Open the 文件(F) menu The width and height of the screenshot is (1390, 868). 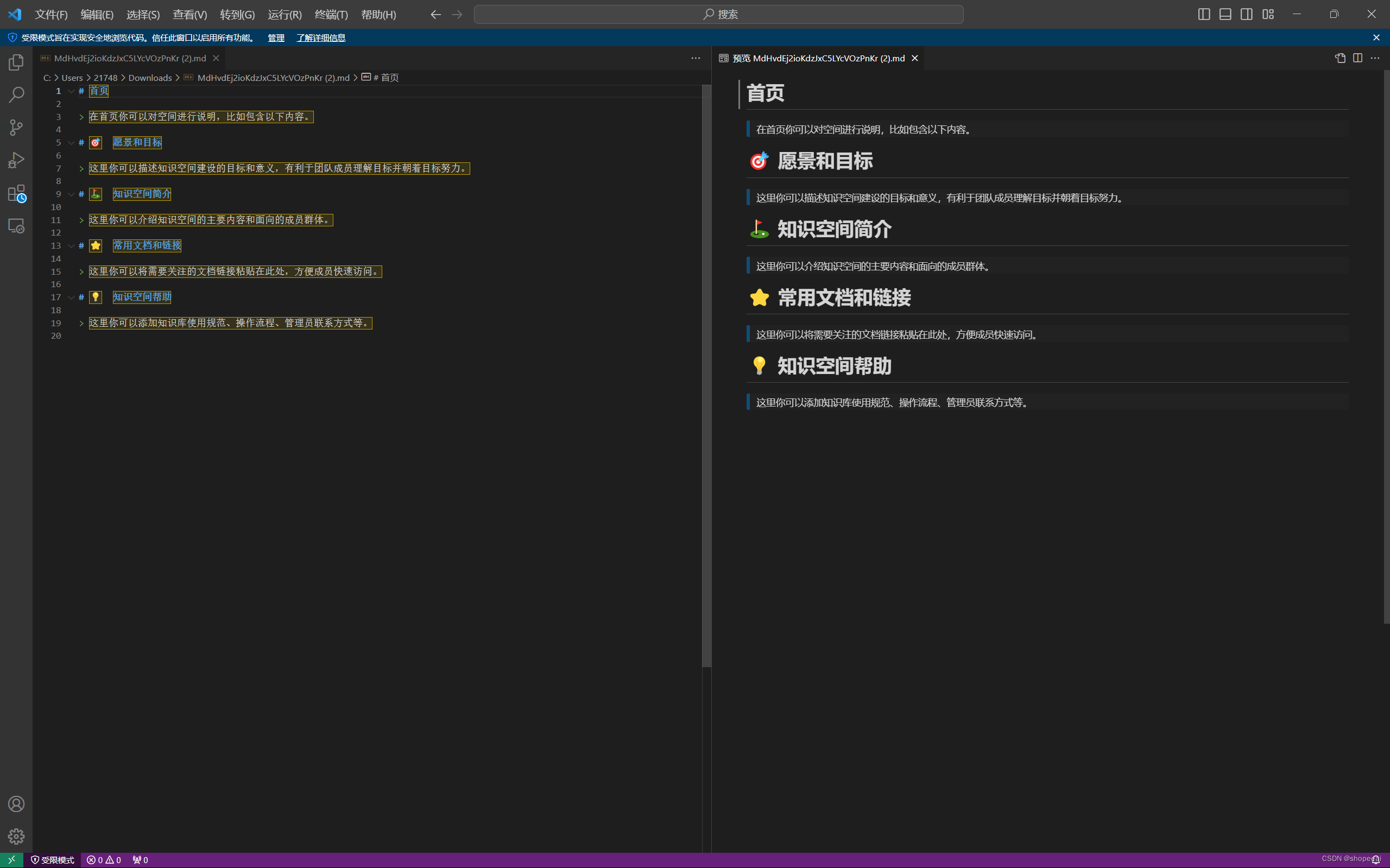pos(50,14)
